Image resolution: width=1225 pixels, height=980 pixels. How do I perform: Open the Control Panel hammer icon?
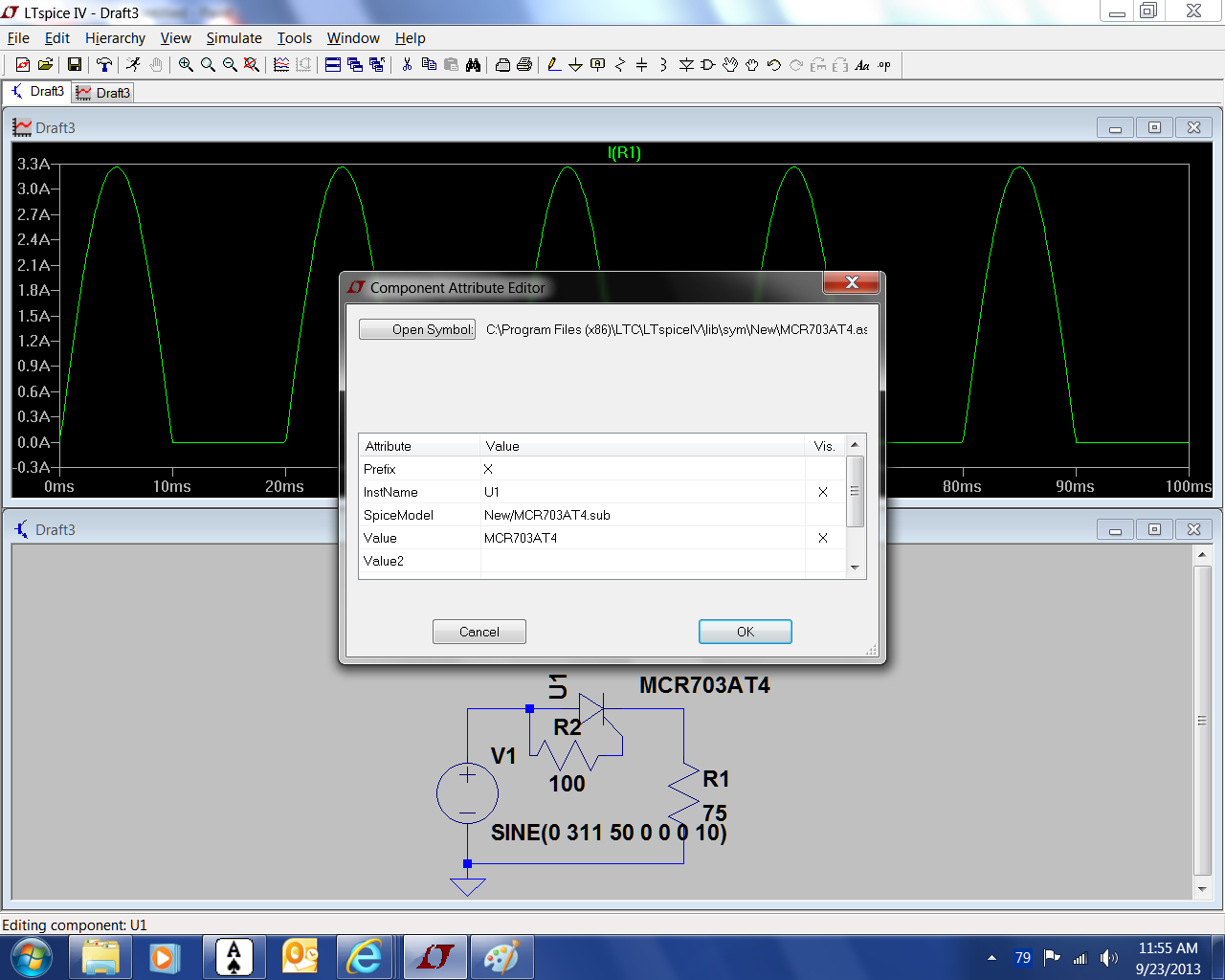tap(104, 65)
